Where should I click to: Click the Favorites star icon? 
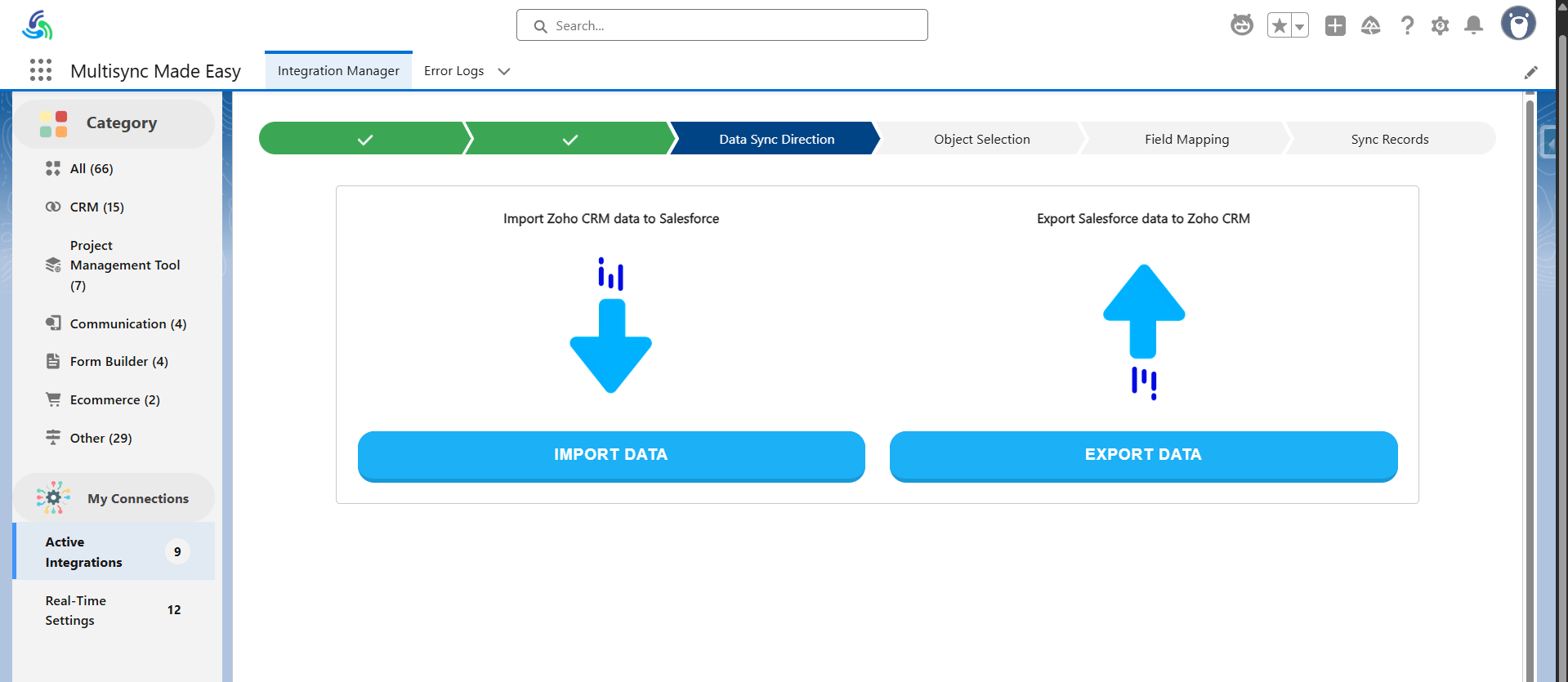tap(1280, 25)
